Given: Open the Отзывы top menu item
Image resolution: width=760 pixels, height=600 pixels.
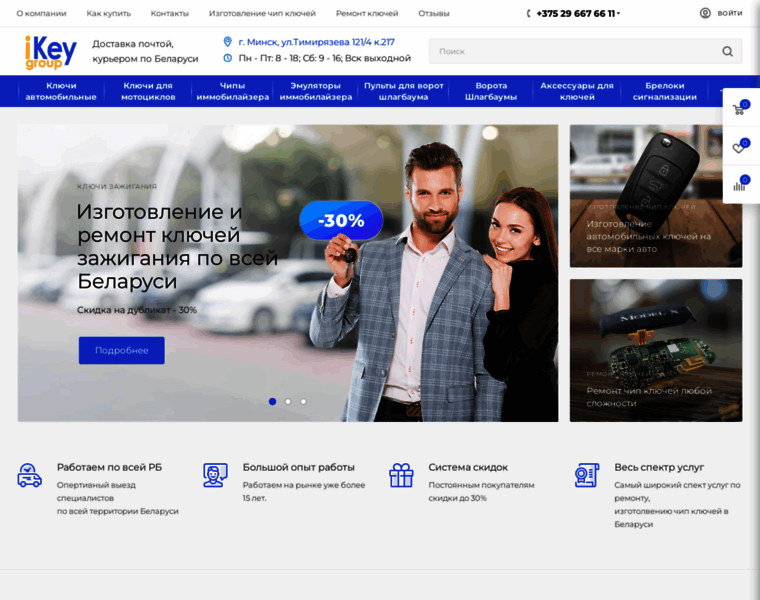Looking at the screenshot, I should (433, 13).
